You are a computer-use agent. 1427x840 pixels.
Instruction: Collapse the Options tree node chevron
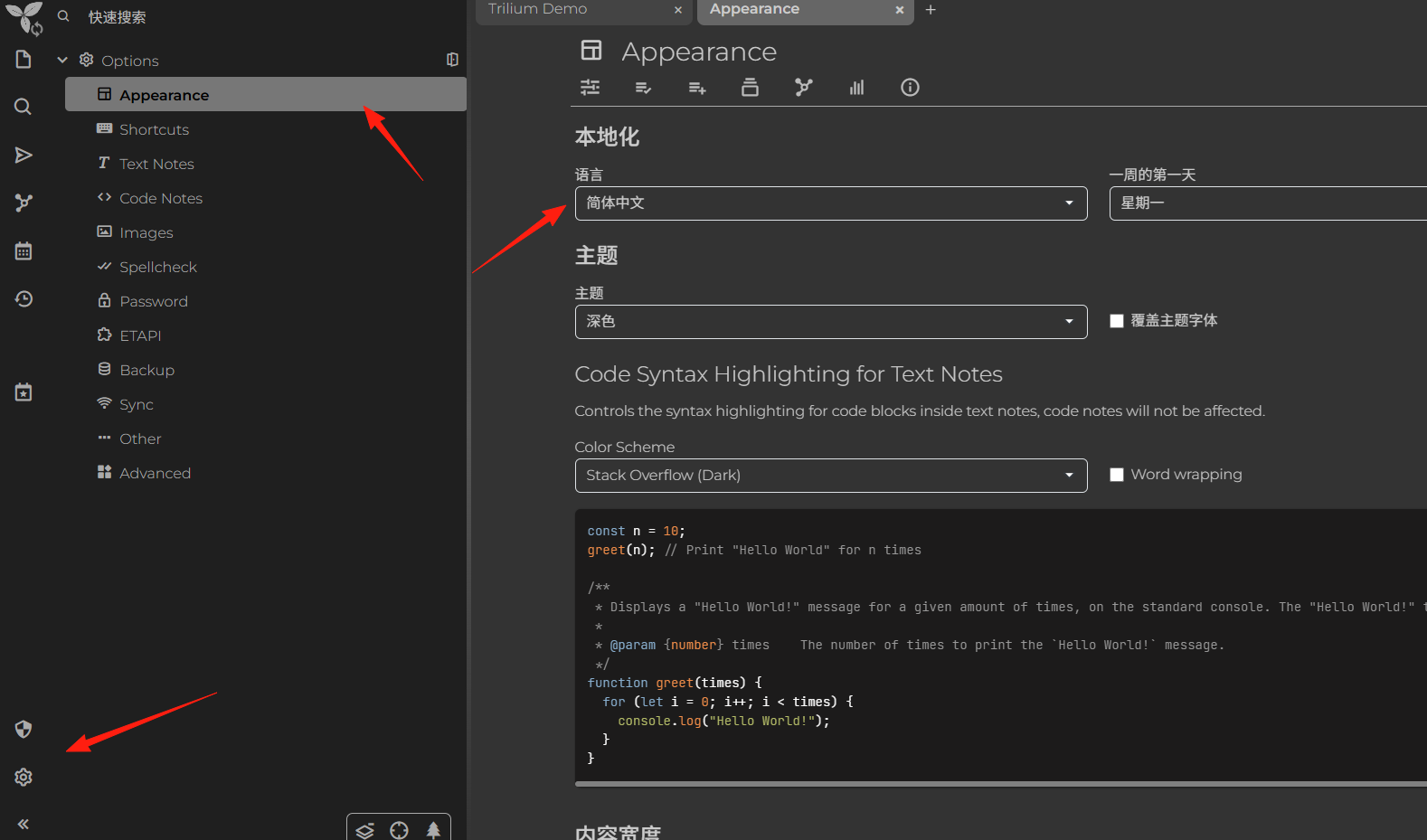click(x=62, y=61)
